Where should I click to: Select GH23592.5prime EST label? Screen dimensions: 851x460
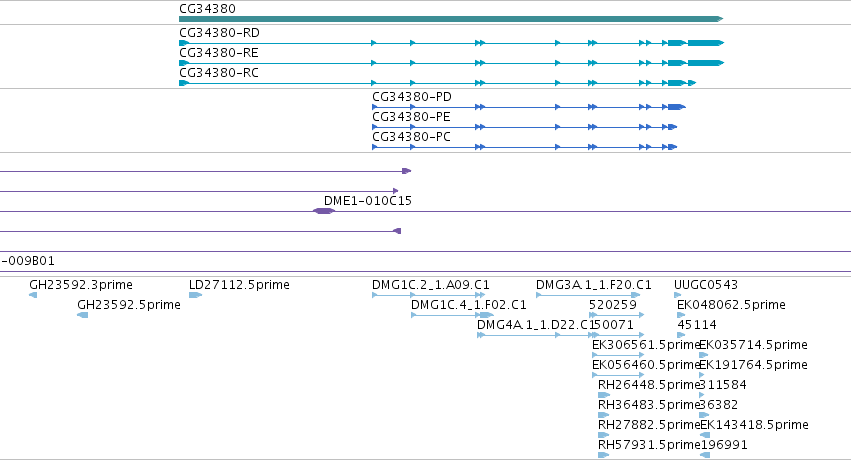pos(129,305)
